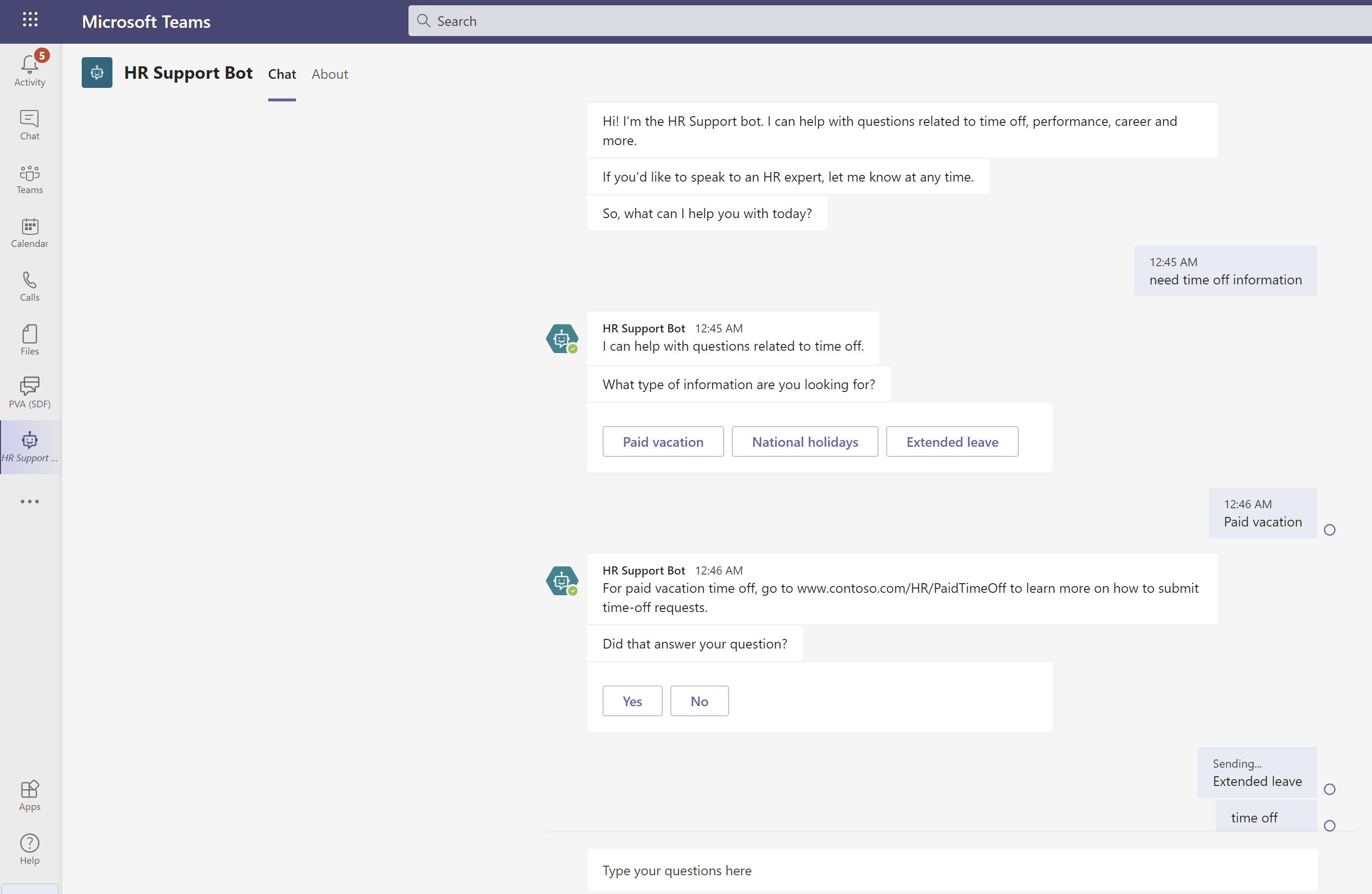This screenshot has width=1372, height=894.
Task: Open the Apps panel
Action: click(x=29, y=796)
